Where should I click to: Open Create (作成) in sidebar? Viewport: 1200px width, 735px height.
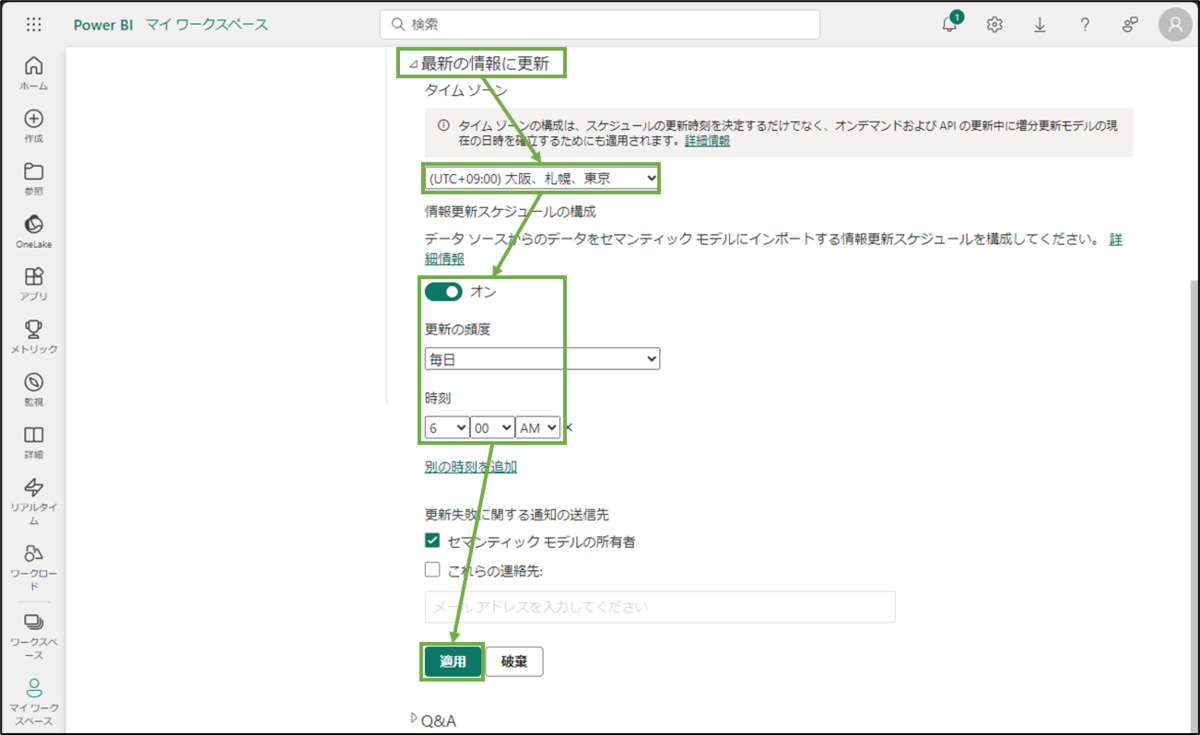pos(33,126)
